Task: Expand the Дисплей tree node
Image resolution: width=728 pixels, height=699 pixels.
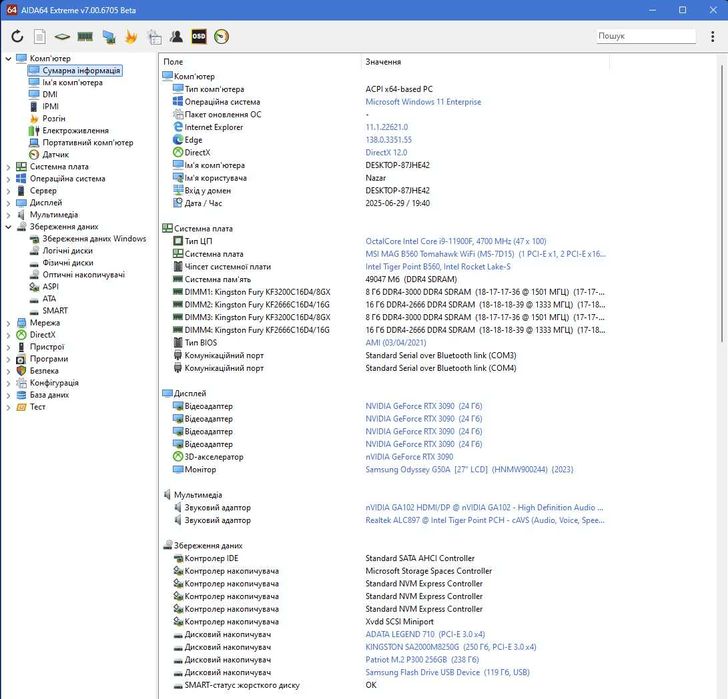Action: pos(8,203)
